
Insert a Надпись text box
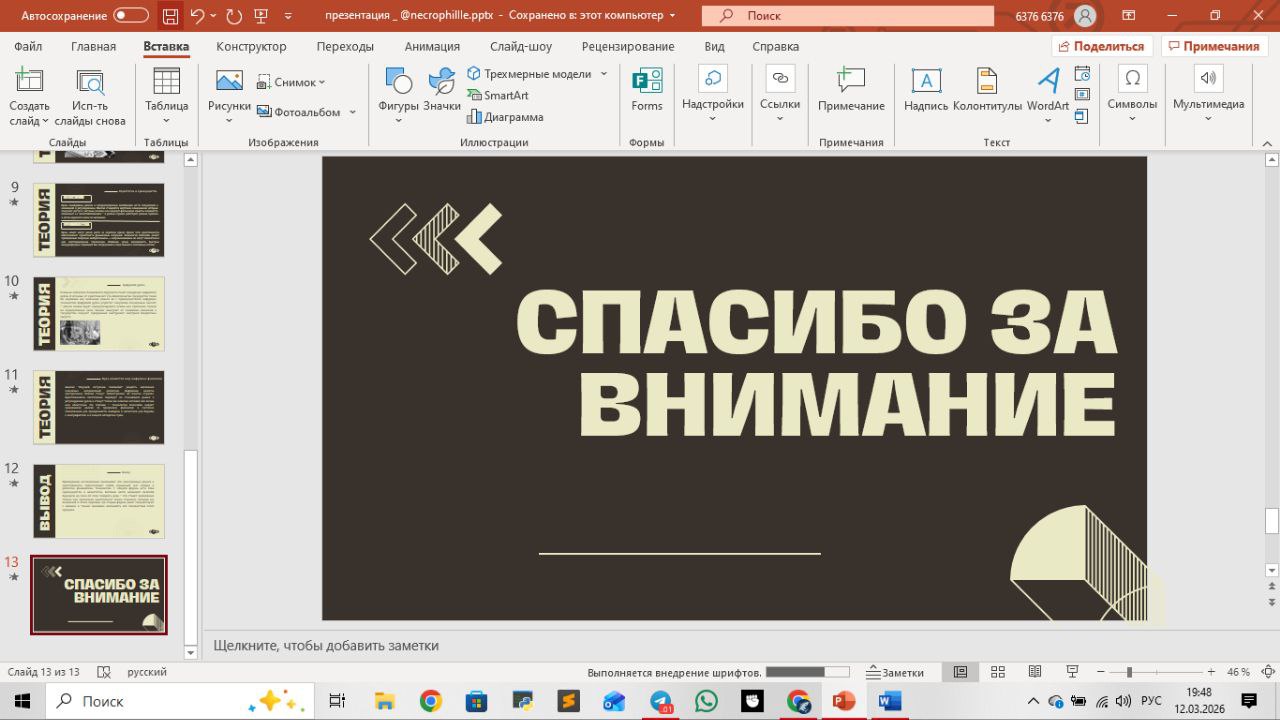926,90
